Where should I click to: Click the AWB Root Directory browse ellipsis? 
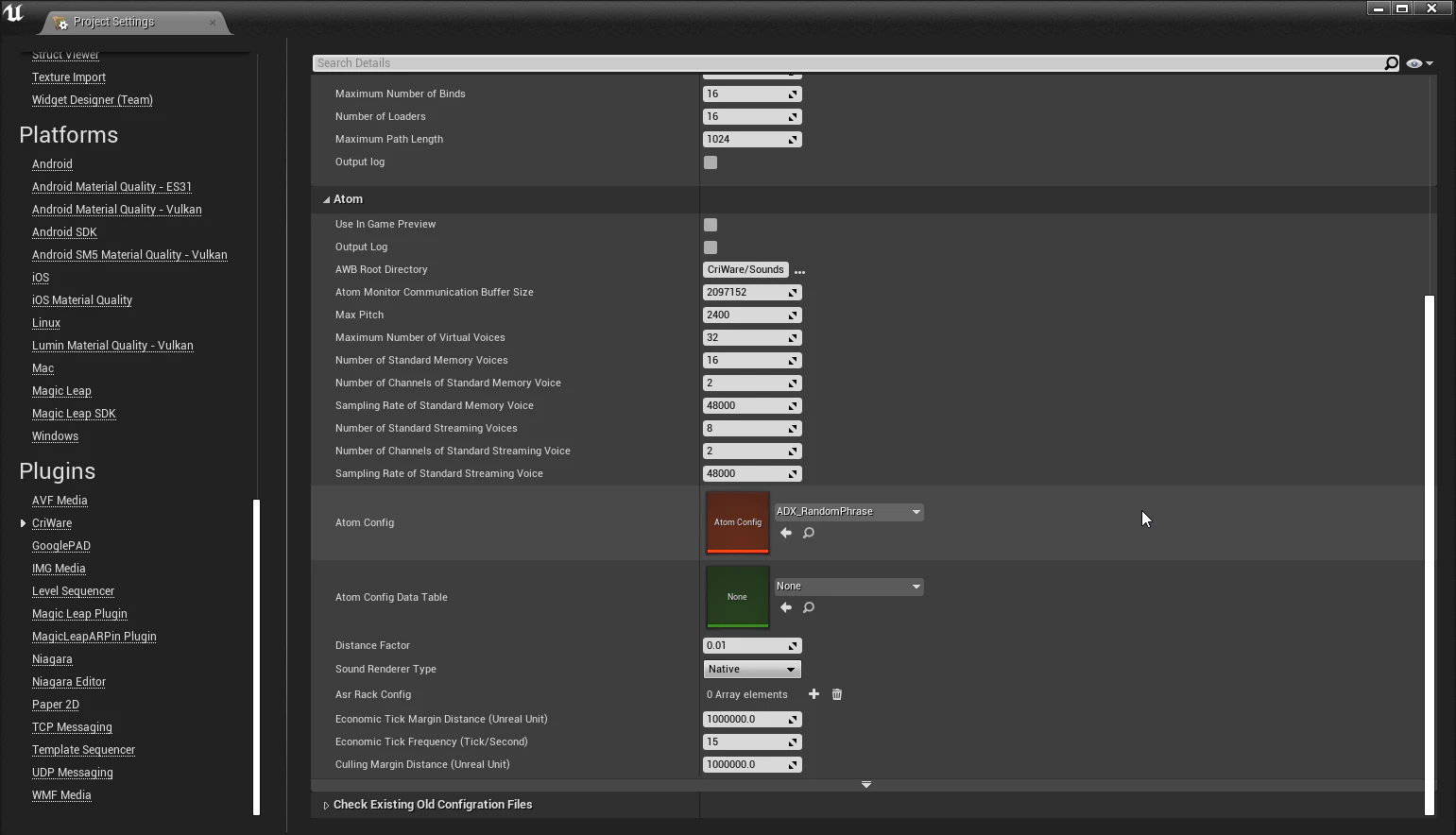pos(800,271)
